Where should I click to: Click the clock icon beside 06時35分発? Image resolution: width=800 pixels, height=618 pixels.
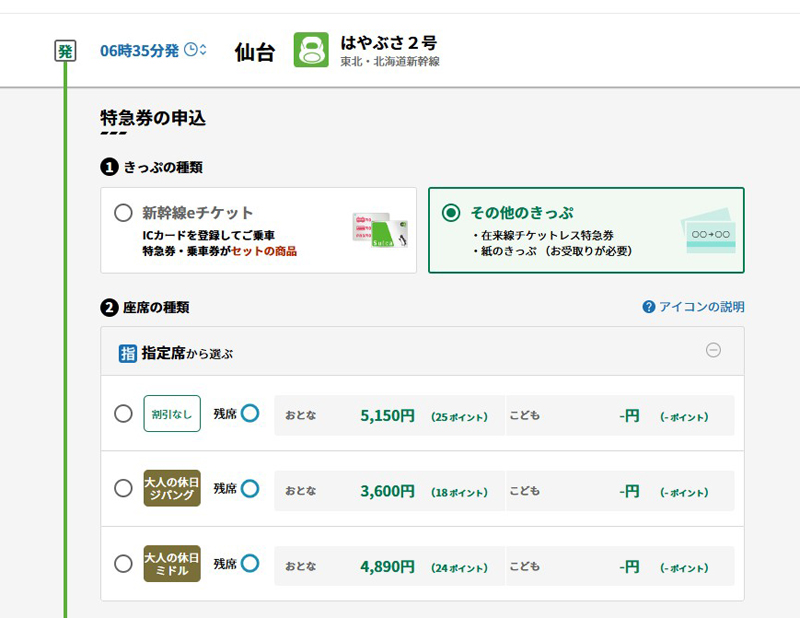click(x=195, y=50)
